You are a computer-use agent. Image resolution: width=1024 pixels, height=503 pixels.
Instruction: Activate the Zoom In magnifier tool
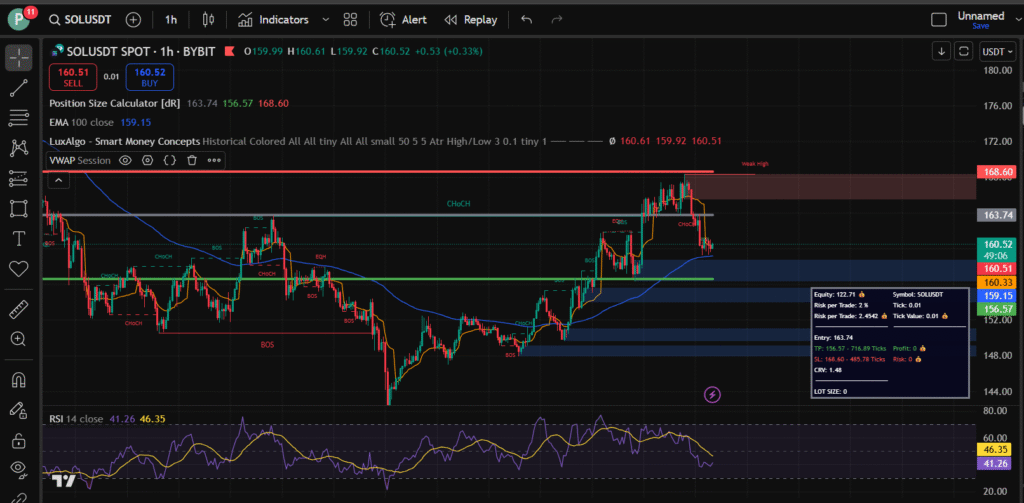click(19, 339)
